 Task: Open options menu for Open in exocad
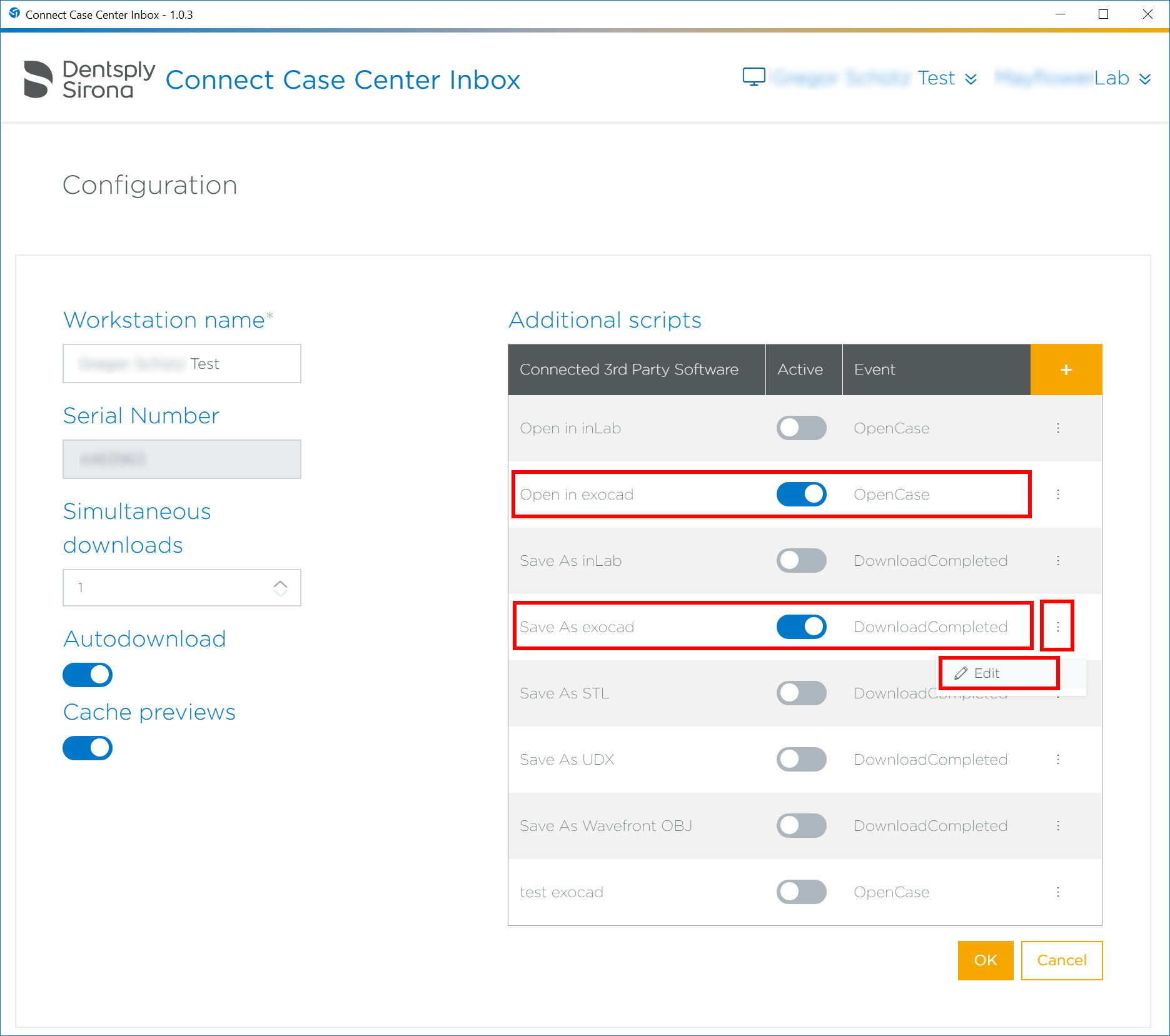(1058, 495)
